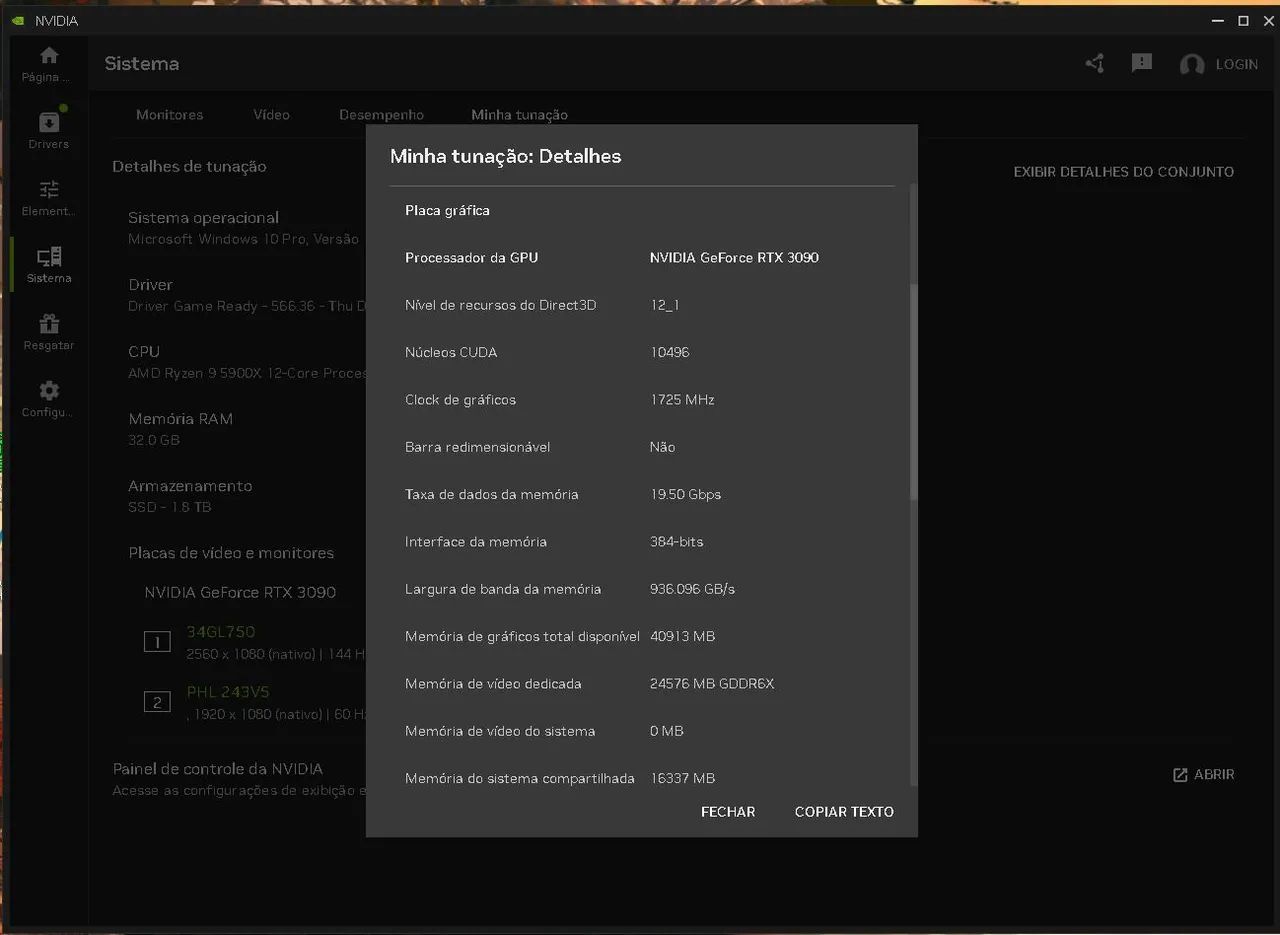Switch to the Vídeo tab

pos(271,115)
